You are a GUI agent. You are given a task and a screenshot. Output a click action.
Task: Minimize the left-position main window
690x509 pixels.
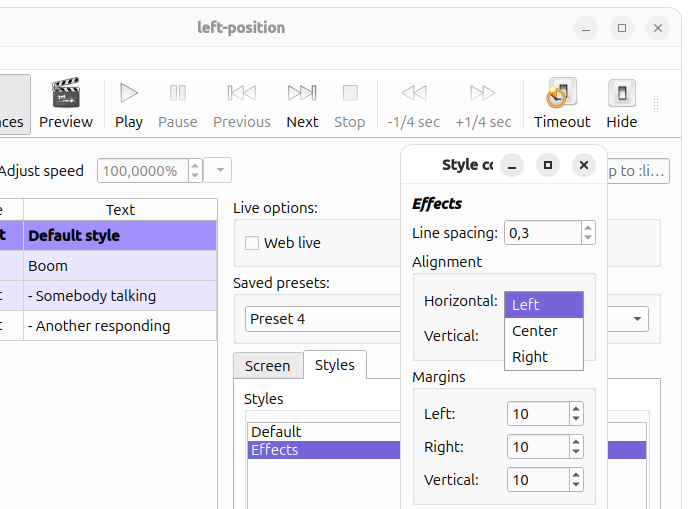point(586,28)
